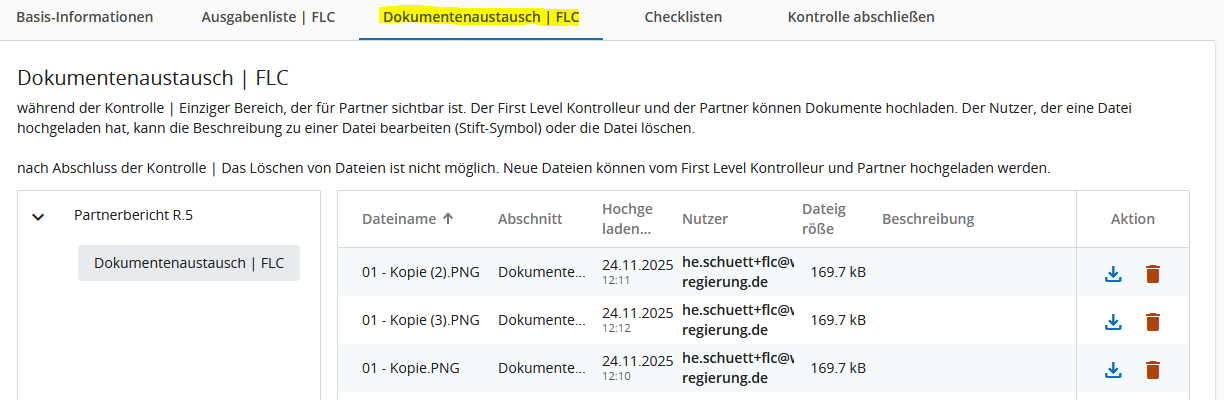Image resolution: width=1224 pixels, height=400 pixels.
Task: Delete the file 01 - Kopie (3).PNG
Action: (x=1153, y=321)
